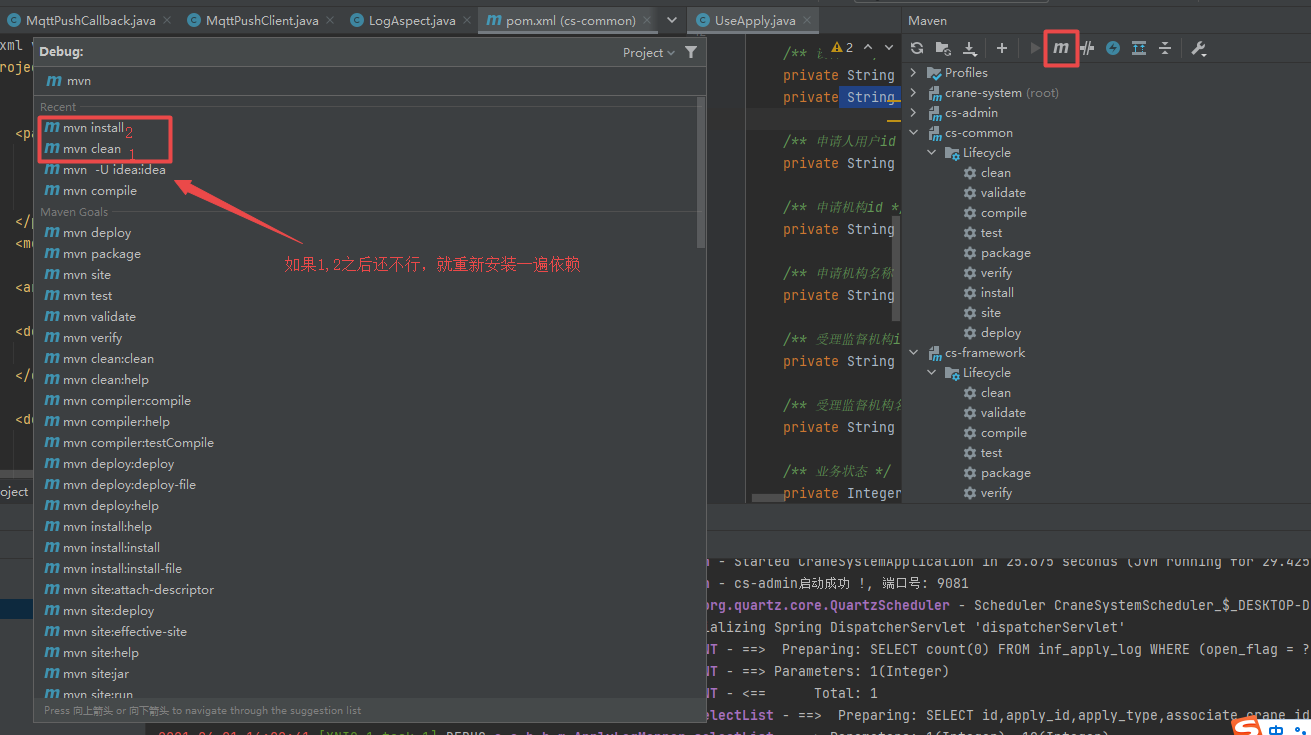Toggle Offline Mode in Maven toolbar
1311x735 pixels.
(x=1113, y=47)
